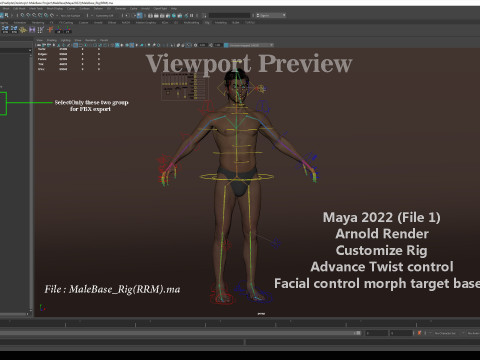The width and height of the screenshot is (480, 360).
Task: Click the orange joint shelf icon
Action: pyautogui.click(x=50, y=30)
